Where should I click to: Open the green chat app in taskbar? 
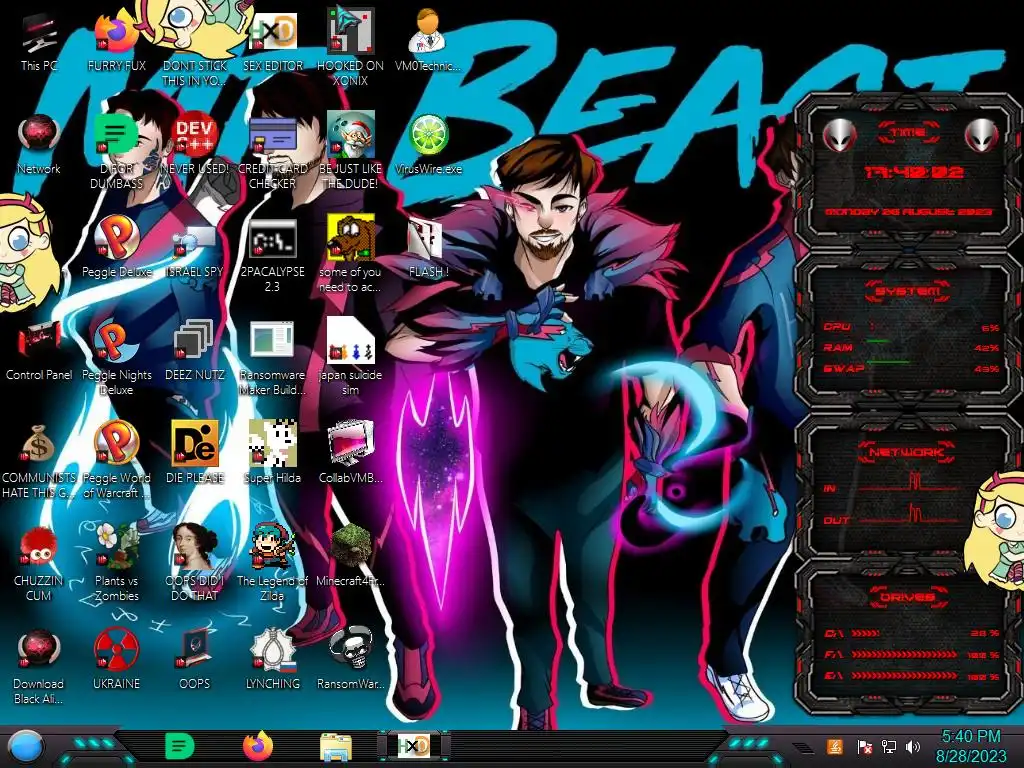coord(180,746)
